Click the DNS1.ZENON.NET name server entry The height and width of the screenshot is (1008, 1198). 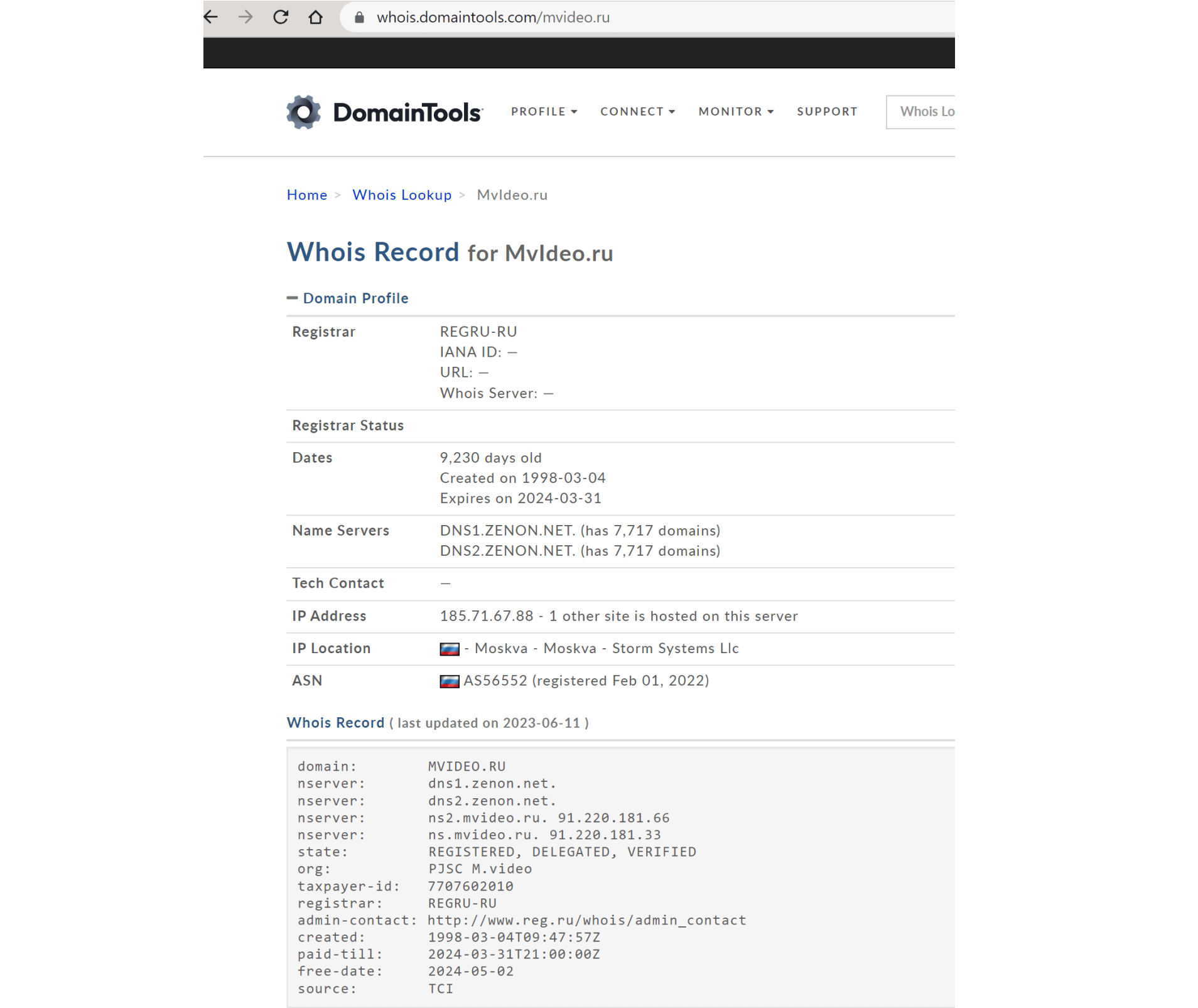[507, 531]
